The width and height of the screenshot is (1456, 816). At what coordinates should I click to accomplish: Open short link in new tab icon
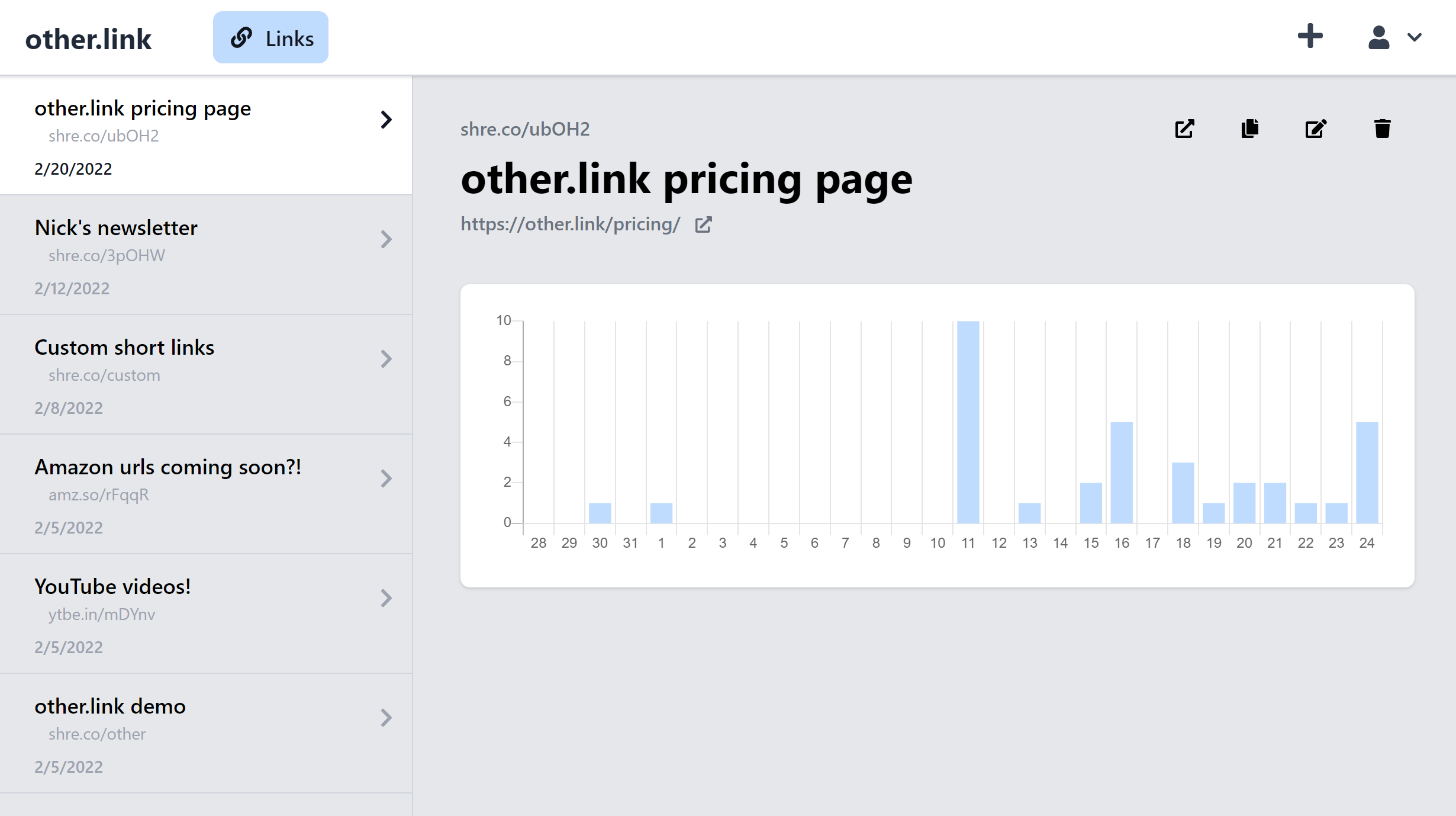click(x=1184, y=128)
